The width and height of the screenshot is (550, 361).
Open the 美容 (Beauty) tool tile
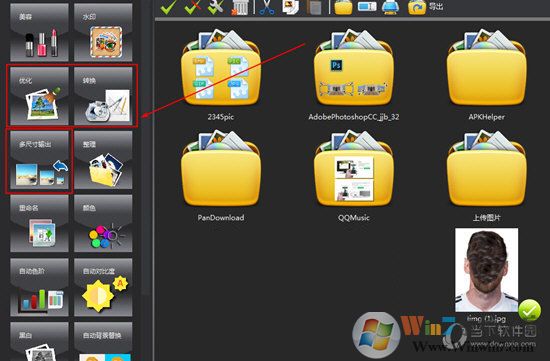[x=39, y=32]
